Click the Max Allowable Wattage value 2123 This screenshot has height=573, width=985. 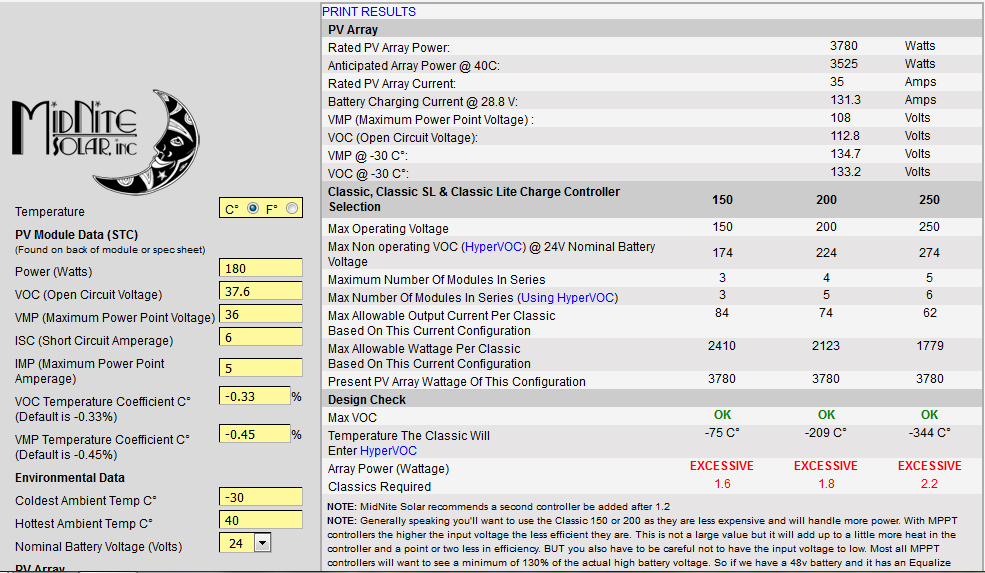825,346
